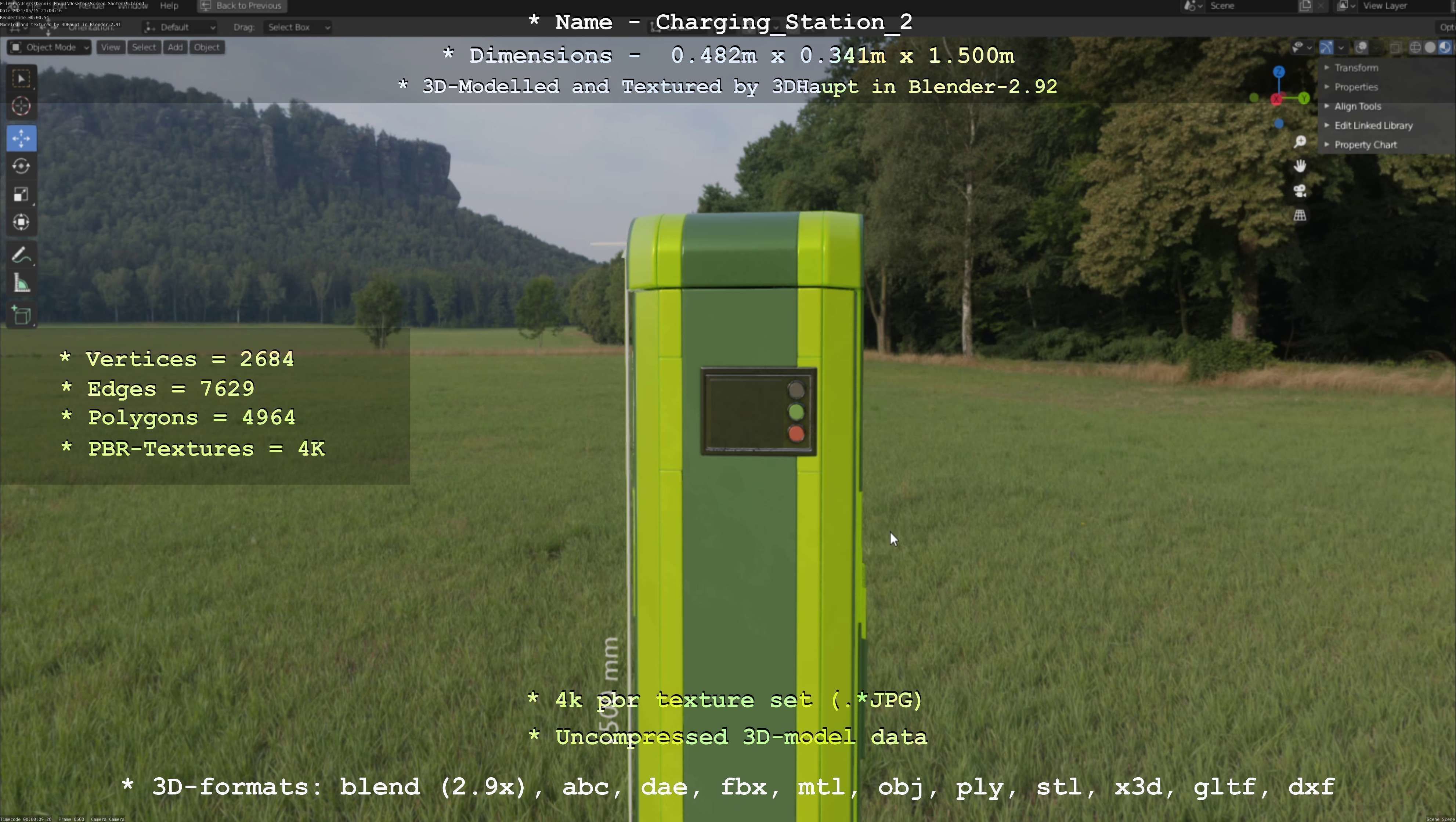Toggle show gizmo button
1456x822 pixels.
1326,47
